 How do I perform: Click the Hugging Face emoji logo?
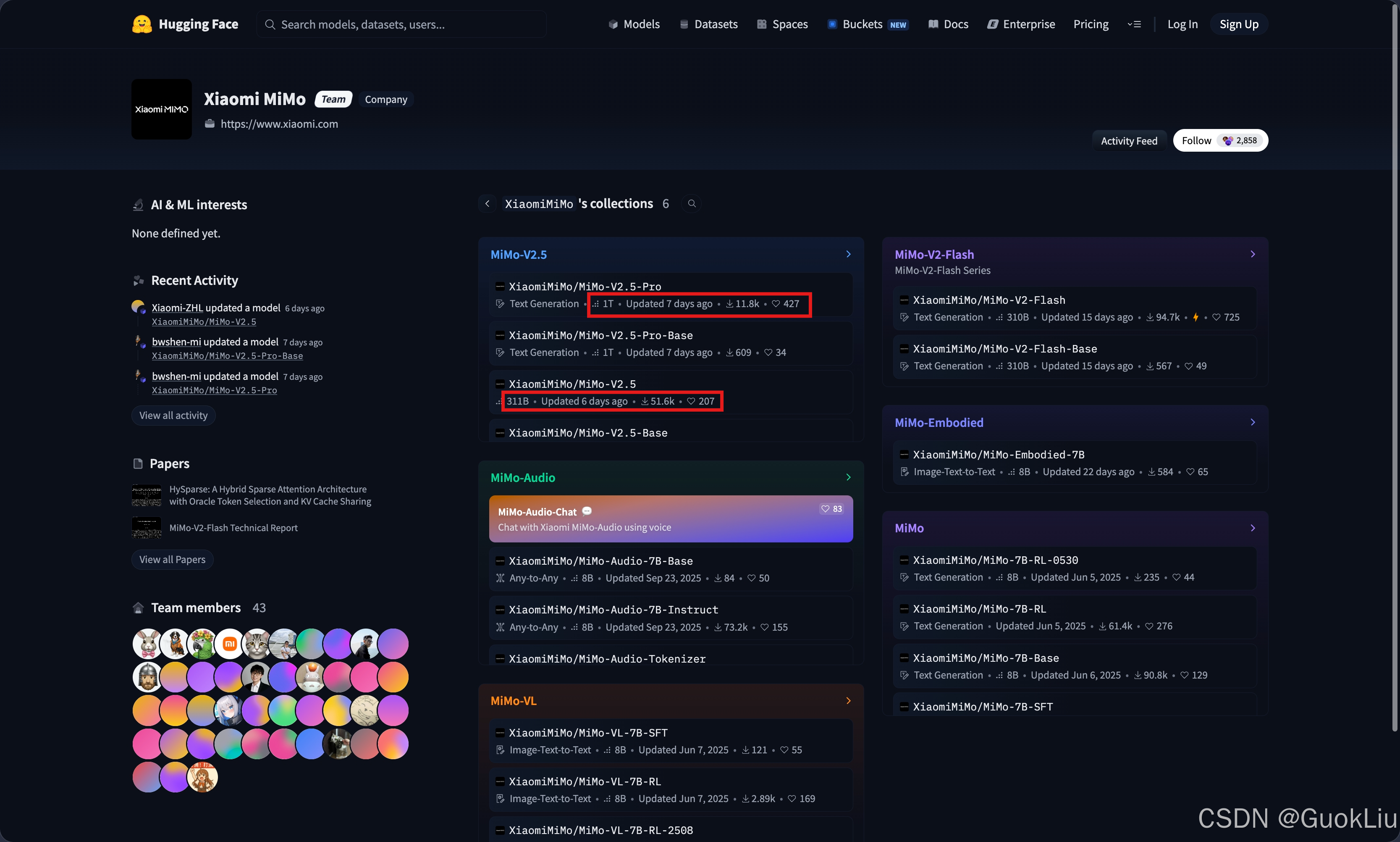(142, 24)
